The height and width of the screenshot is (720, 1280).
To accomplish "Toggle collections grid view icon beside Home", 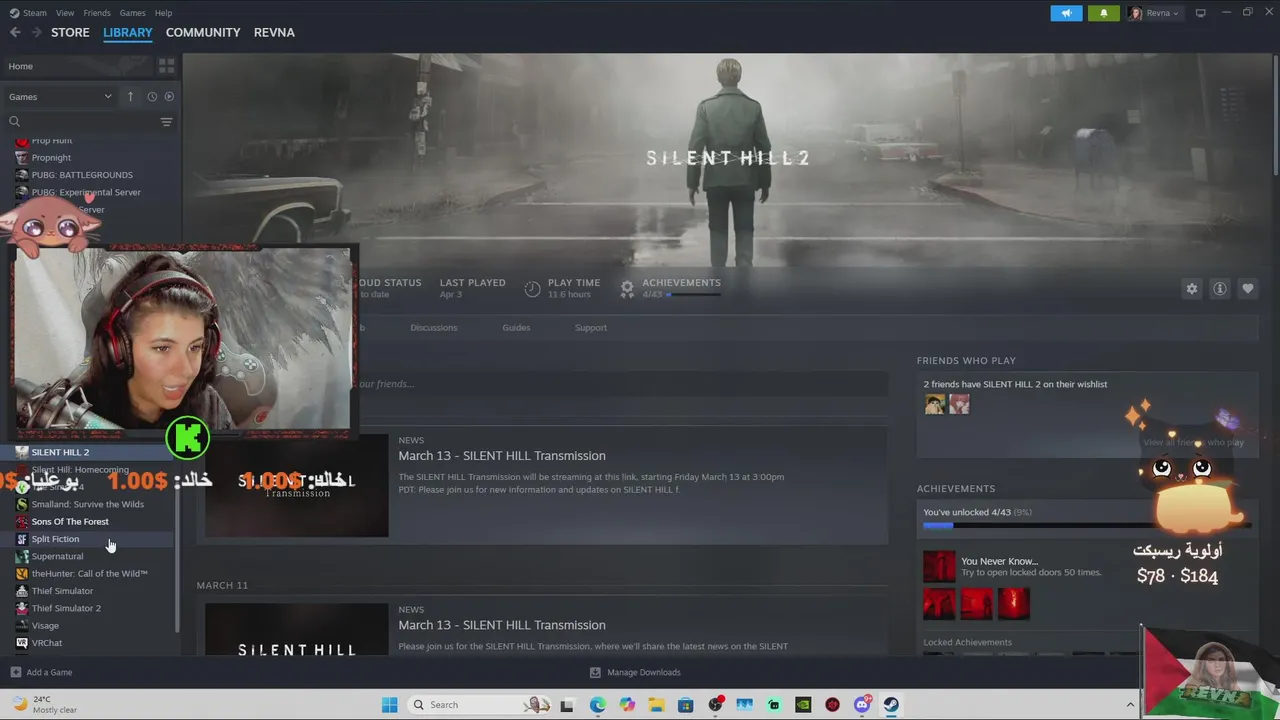I will (x=166, y=66).
